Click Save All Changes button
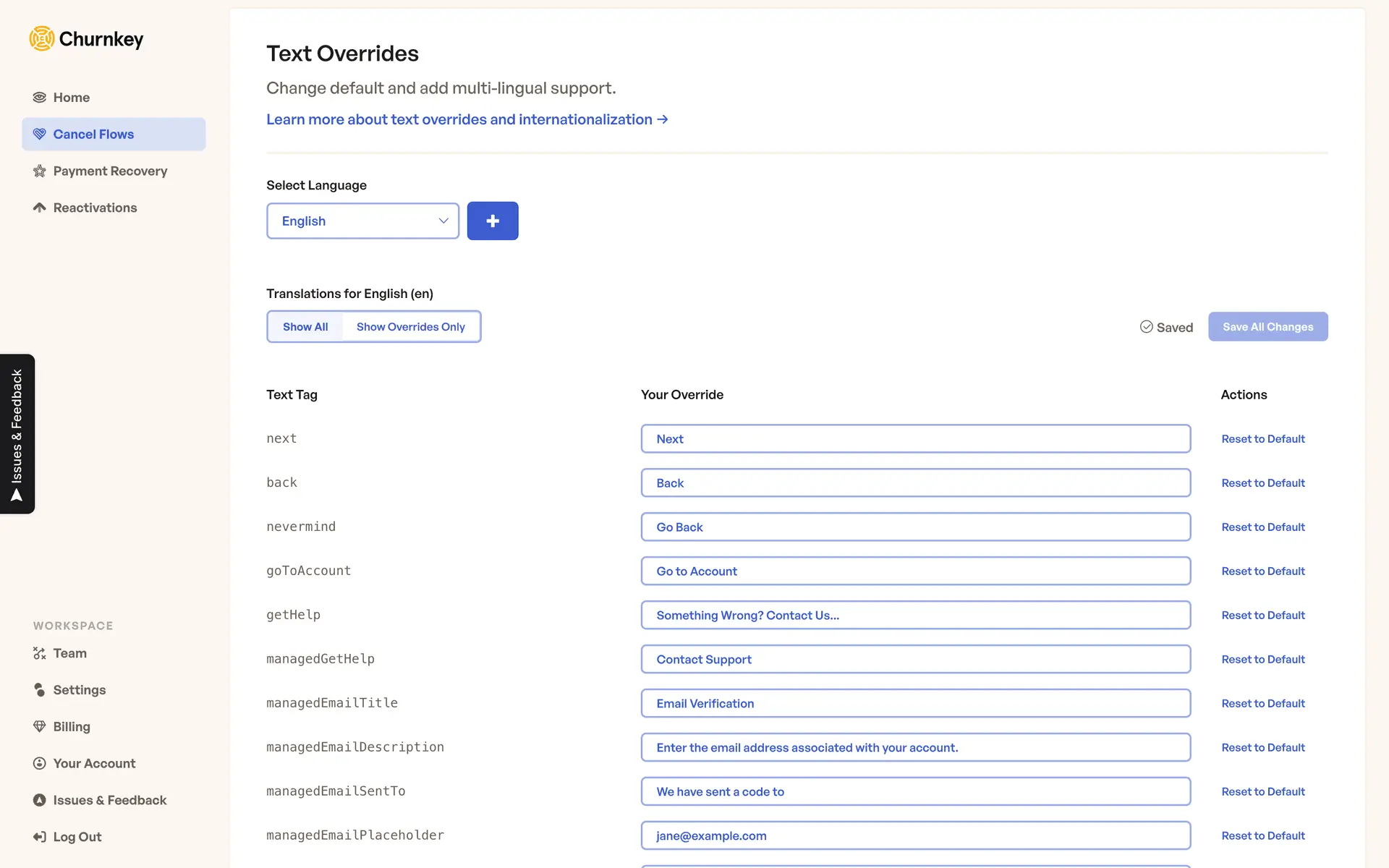 (x=1267, y=327)
